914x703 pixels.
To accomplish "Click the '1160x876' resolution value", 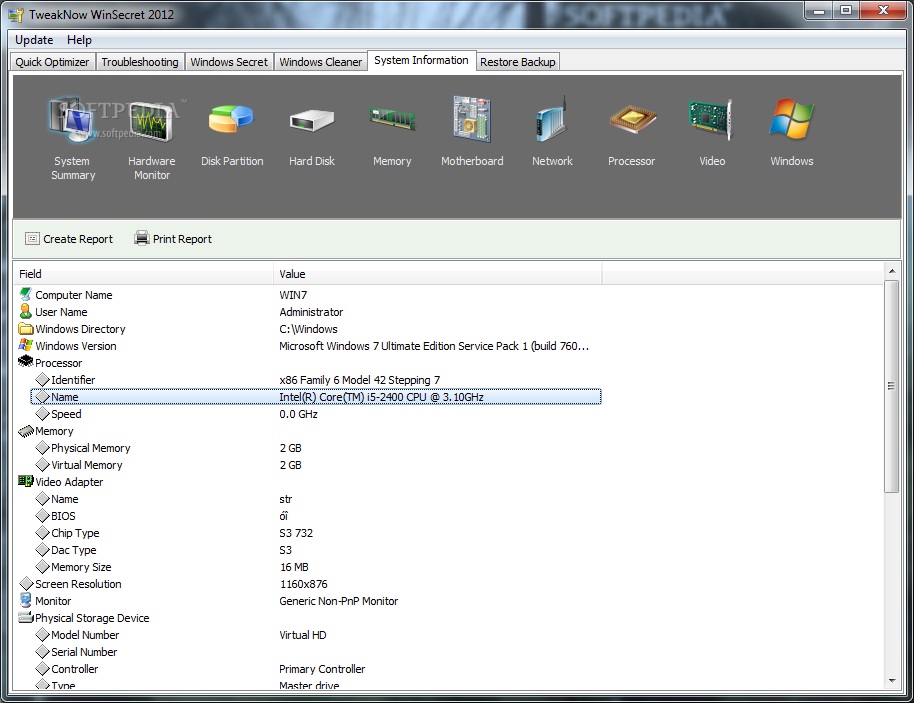I will tap(304, 584).
